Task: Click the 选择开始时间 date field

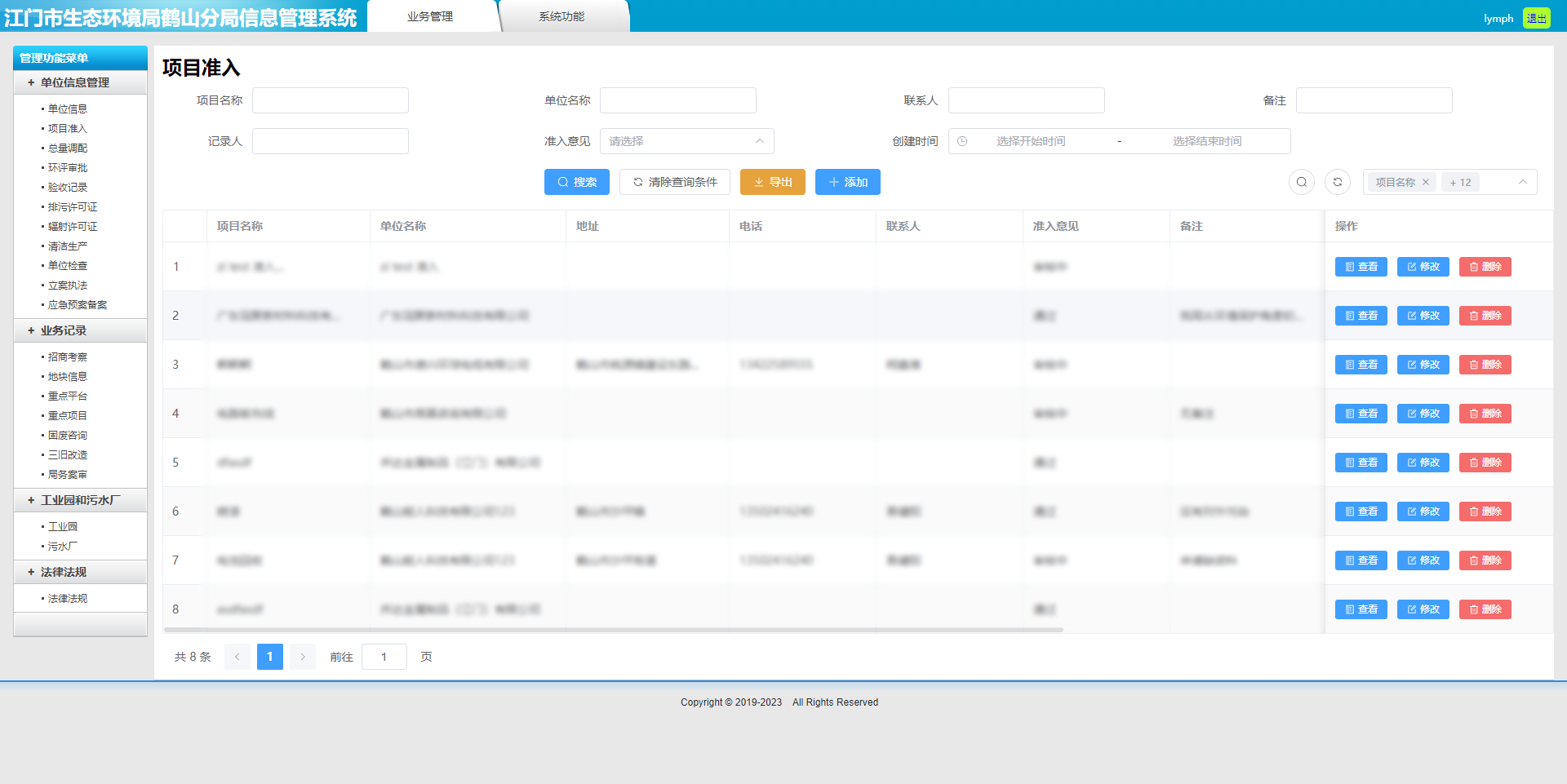Action: (1031, 141)
